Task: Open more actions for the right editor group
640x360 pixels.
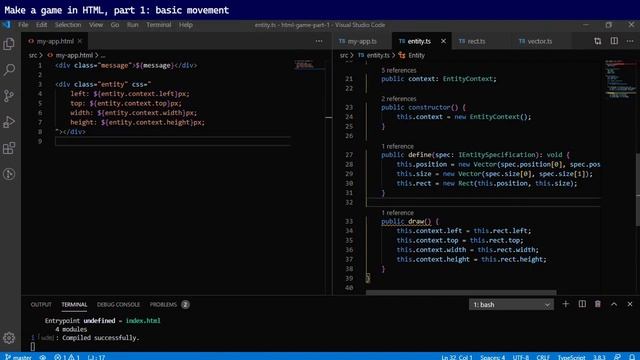Action: tap(630, 41)
